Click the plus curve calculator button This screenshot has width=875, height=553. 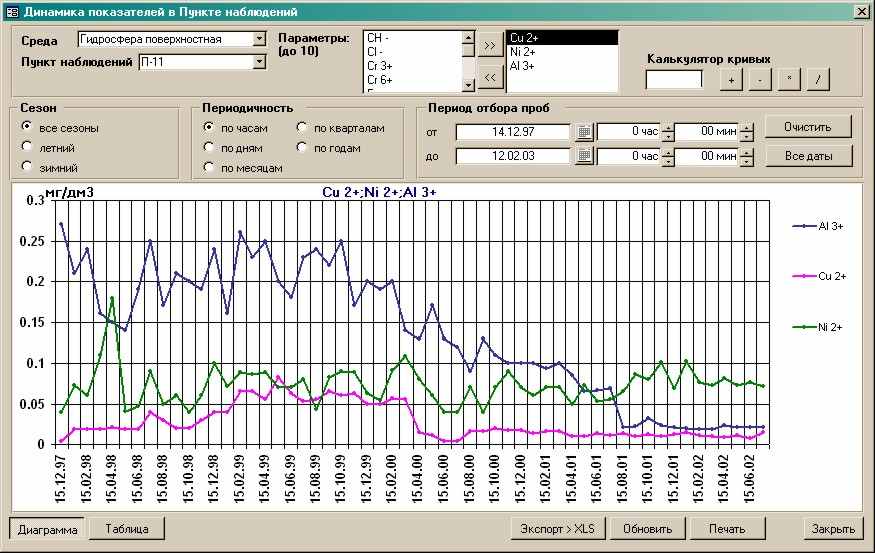coord(731,80)
